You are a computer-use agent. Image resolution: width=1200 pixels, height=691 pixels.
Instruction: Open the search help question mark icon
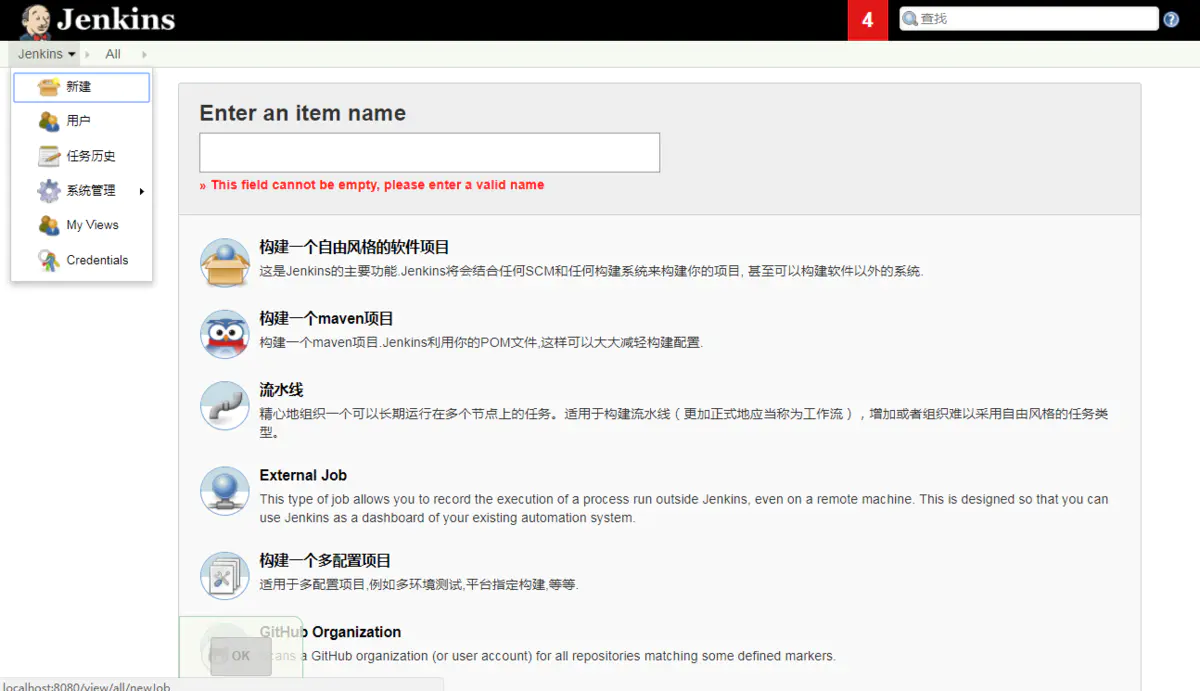1171,19
